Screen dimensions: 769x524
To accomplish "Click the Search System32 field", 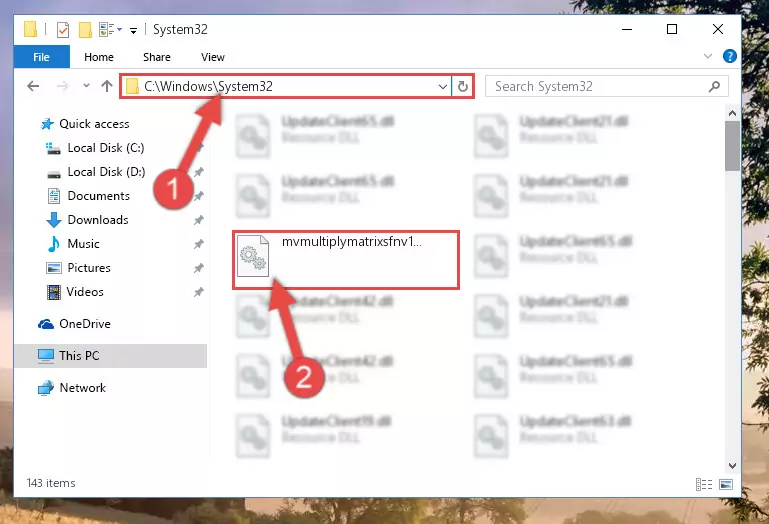I will click(607, 86).
